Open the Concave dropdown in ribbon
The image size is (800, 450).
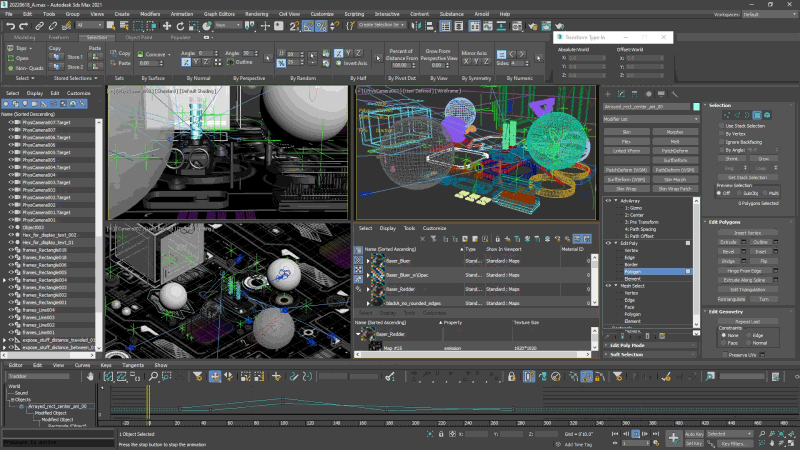pyautogui.click(x=154, y=54)
